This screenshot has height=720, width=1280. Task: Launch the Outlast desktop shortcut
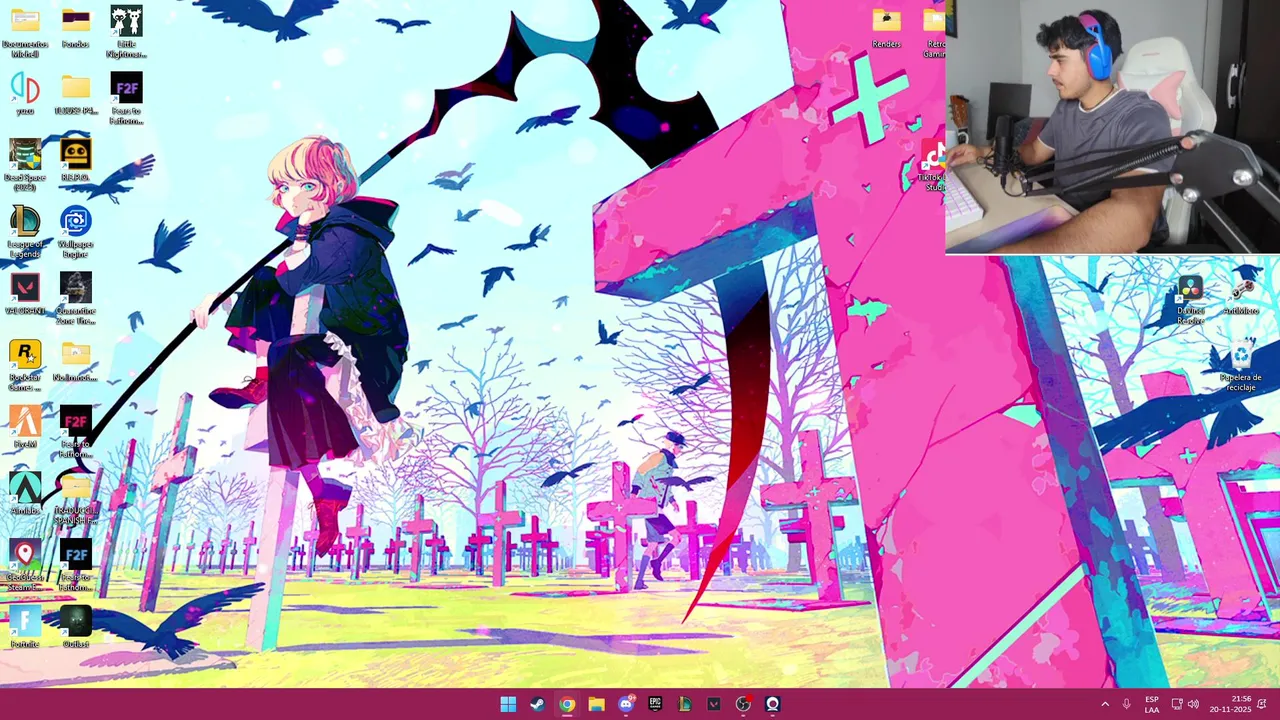(75, 627)
